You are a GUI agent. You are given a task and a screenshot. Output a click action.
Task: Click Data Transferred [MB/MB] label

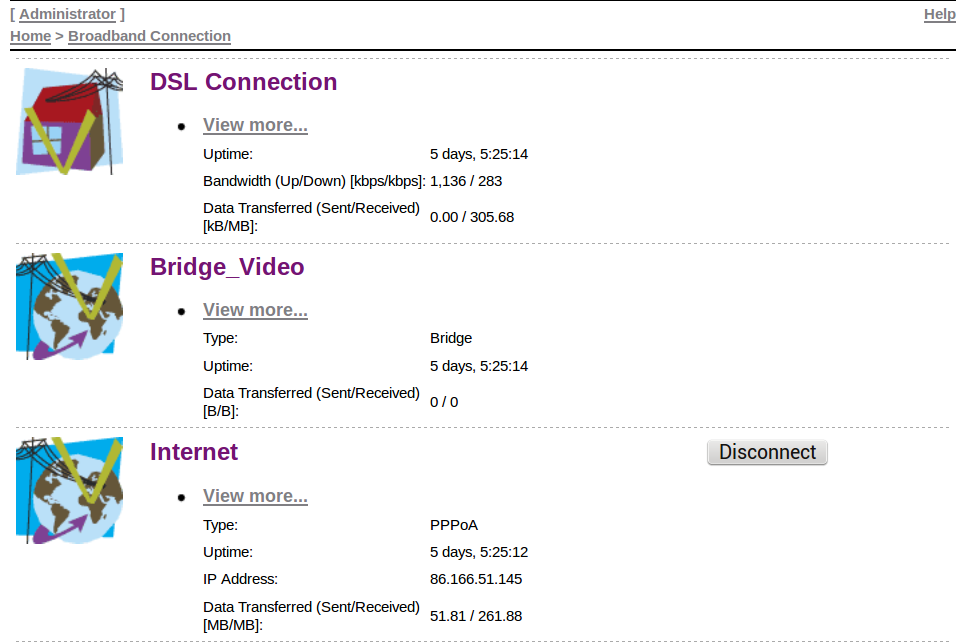[312, 616]
